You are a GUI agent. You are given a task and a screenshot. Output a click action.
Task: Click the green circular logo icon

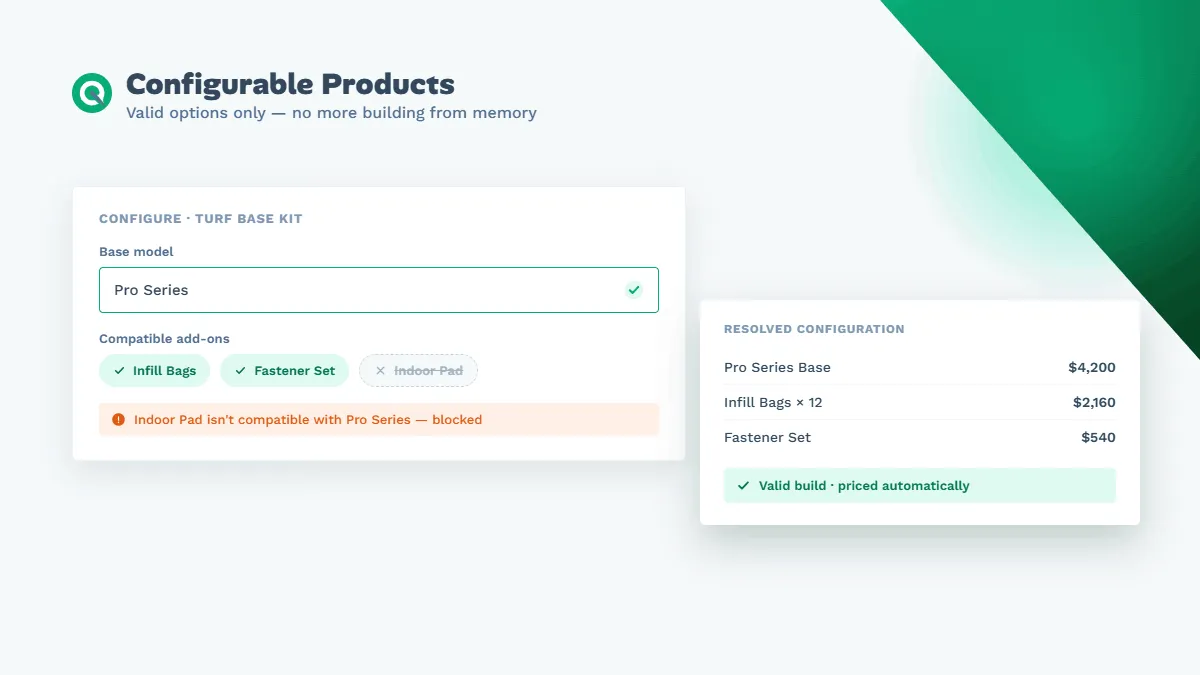pos(92,93)
